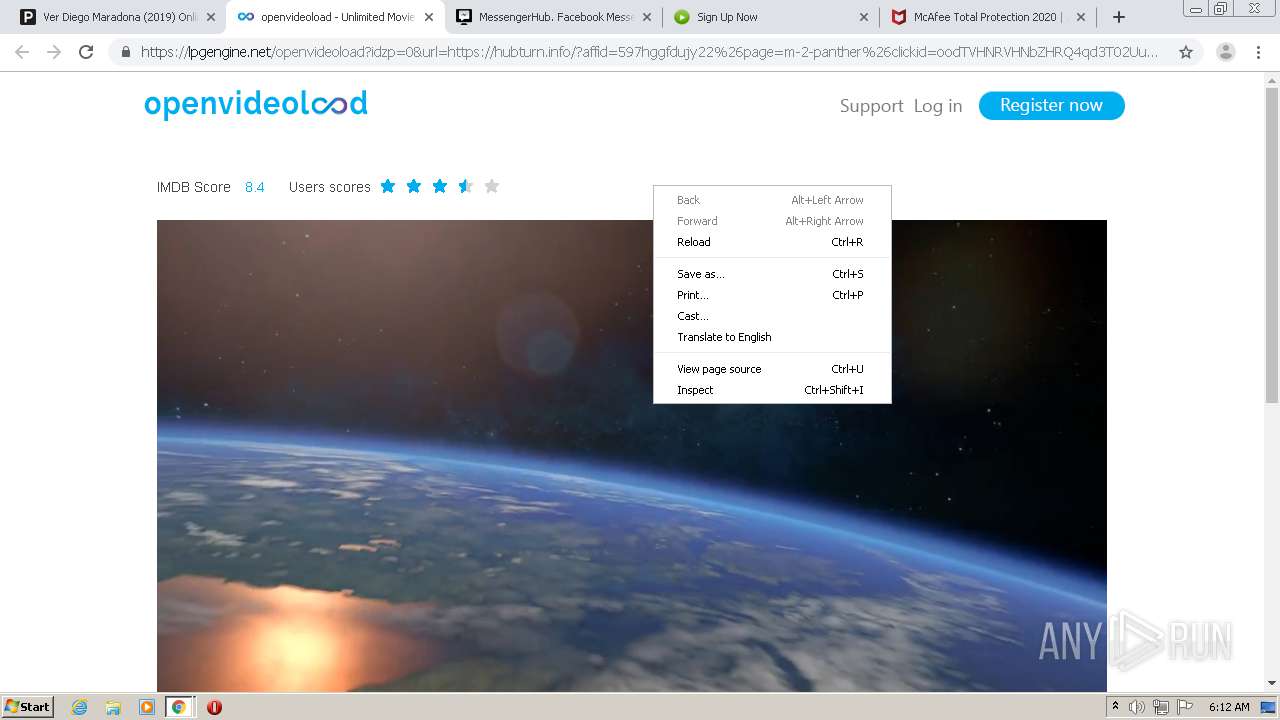This screenshot has width=1280, height=720.
Task: Click the volume speaker tray icon
Action: [x=1137, y=707]
